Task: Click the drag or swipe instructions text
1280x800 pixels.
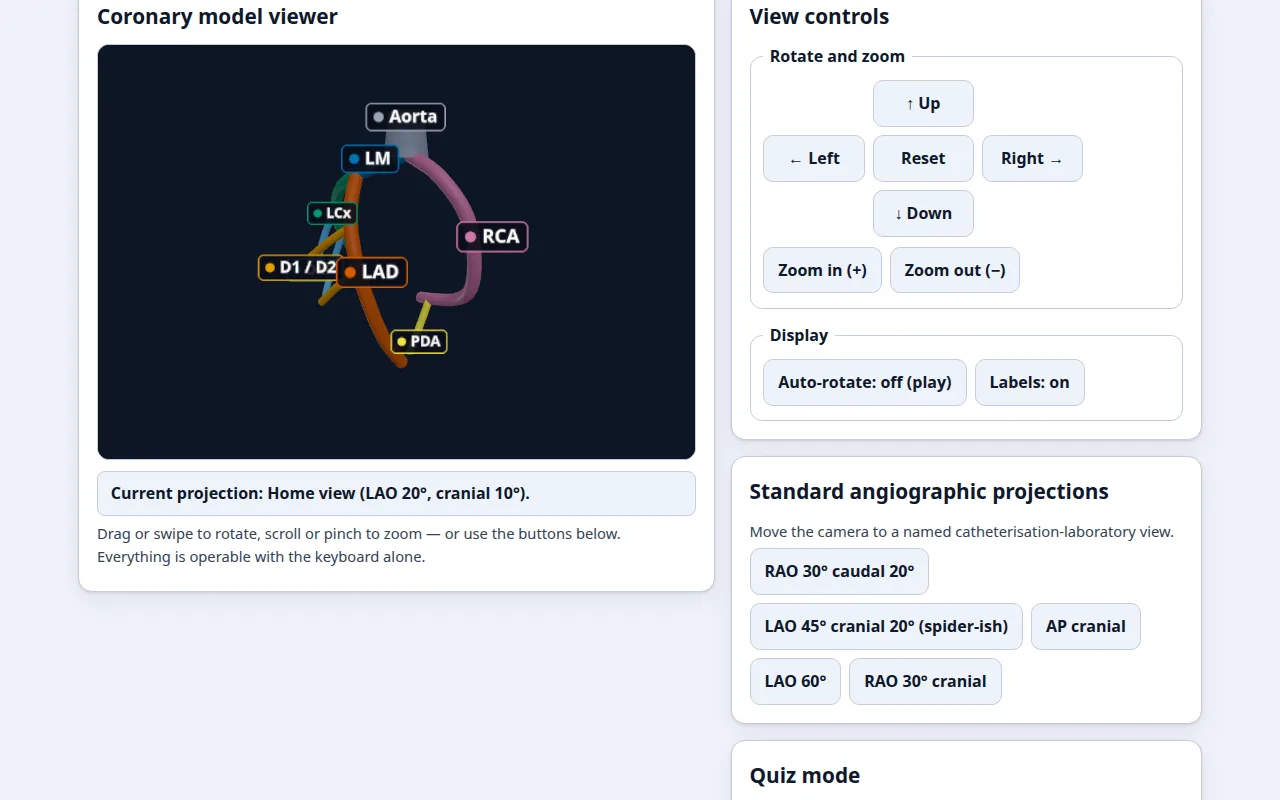Action: (x=359, y=545)
